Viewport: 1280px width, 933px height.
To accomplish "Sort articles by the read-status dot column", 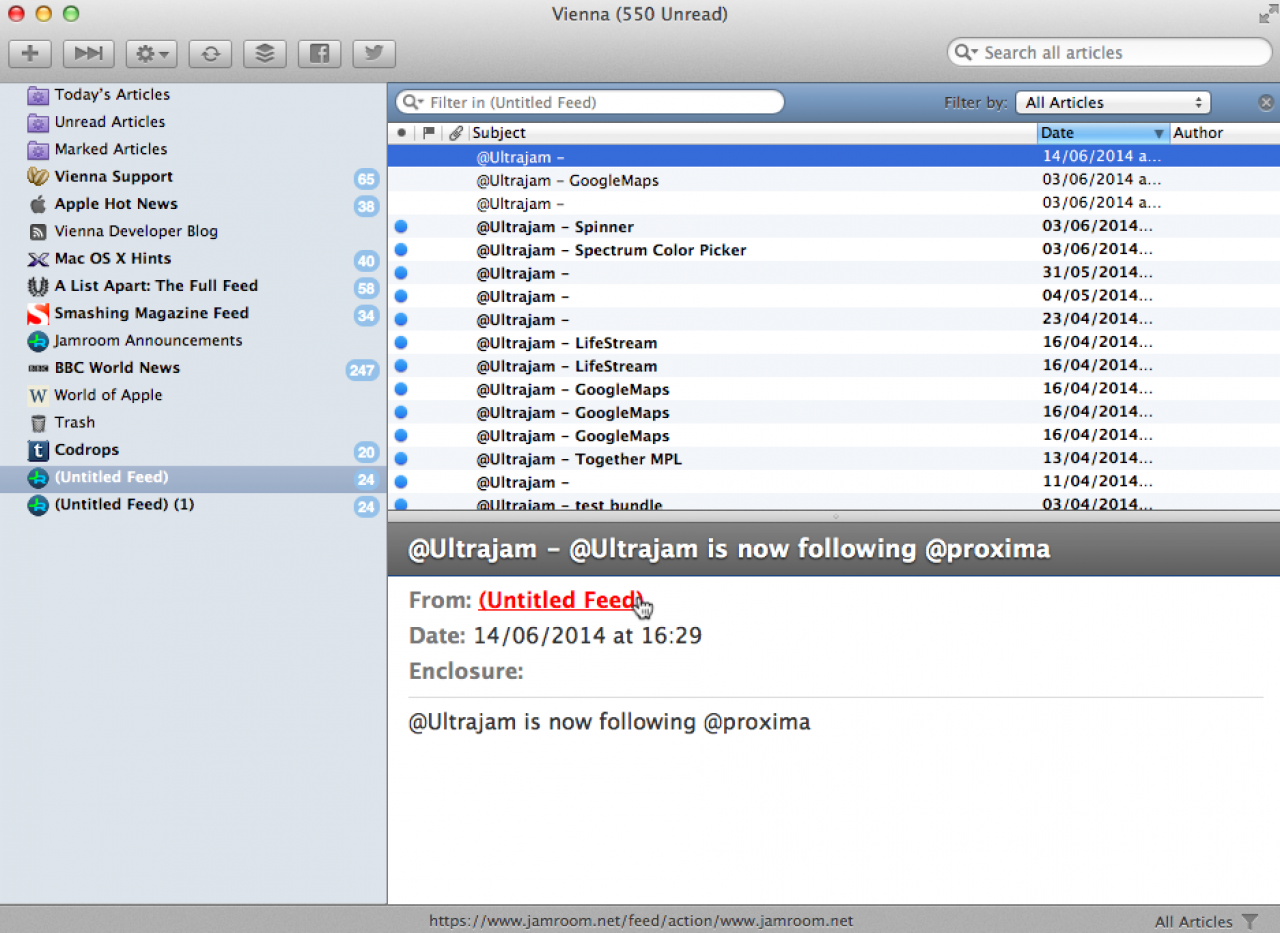I will [x=402, y=133].
